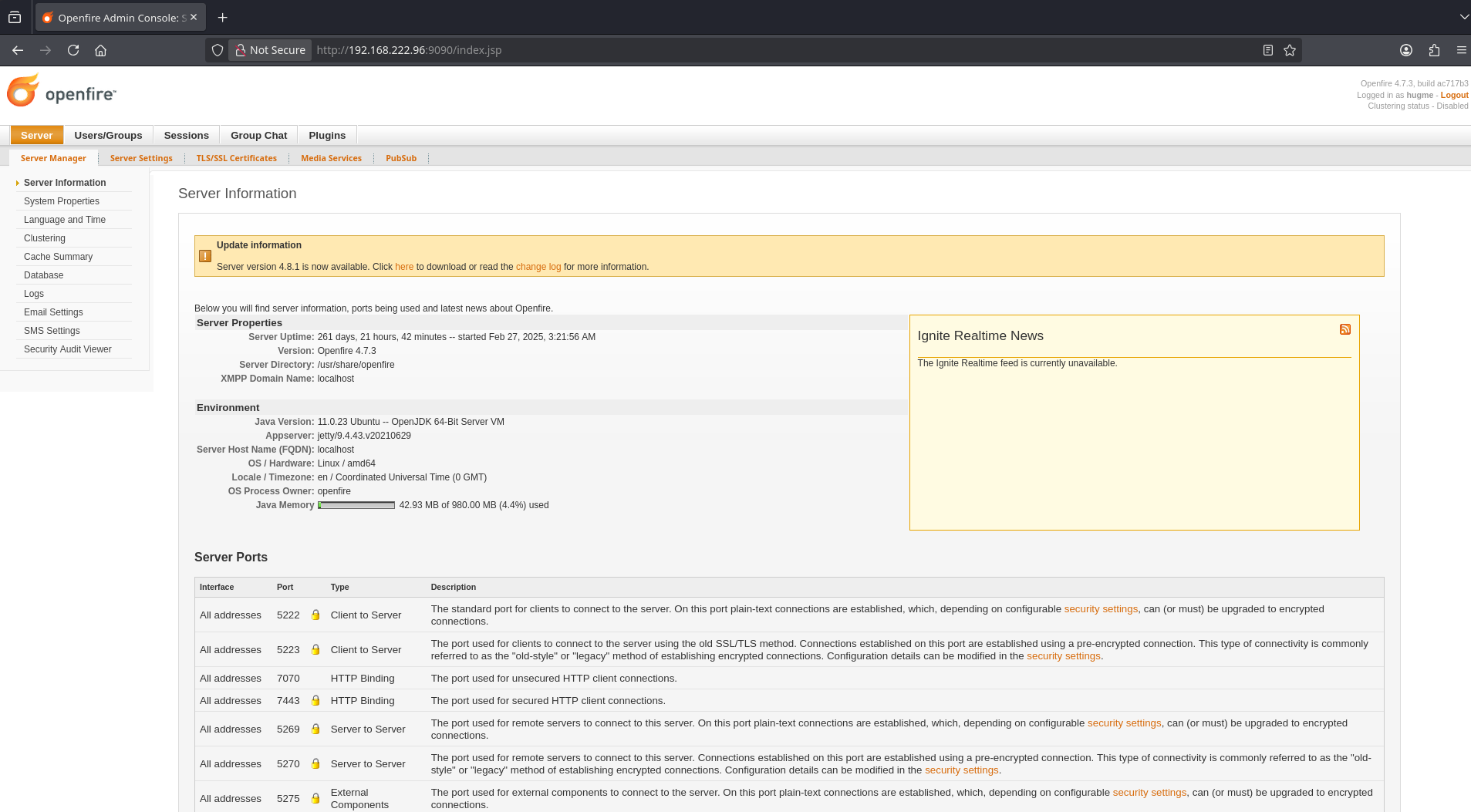The image size is (1471, 812).
Task: Bookmark this page with the star icon
Action: (x=1289, y=50)
